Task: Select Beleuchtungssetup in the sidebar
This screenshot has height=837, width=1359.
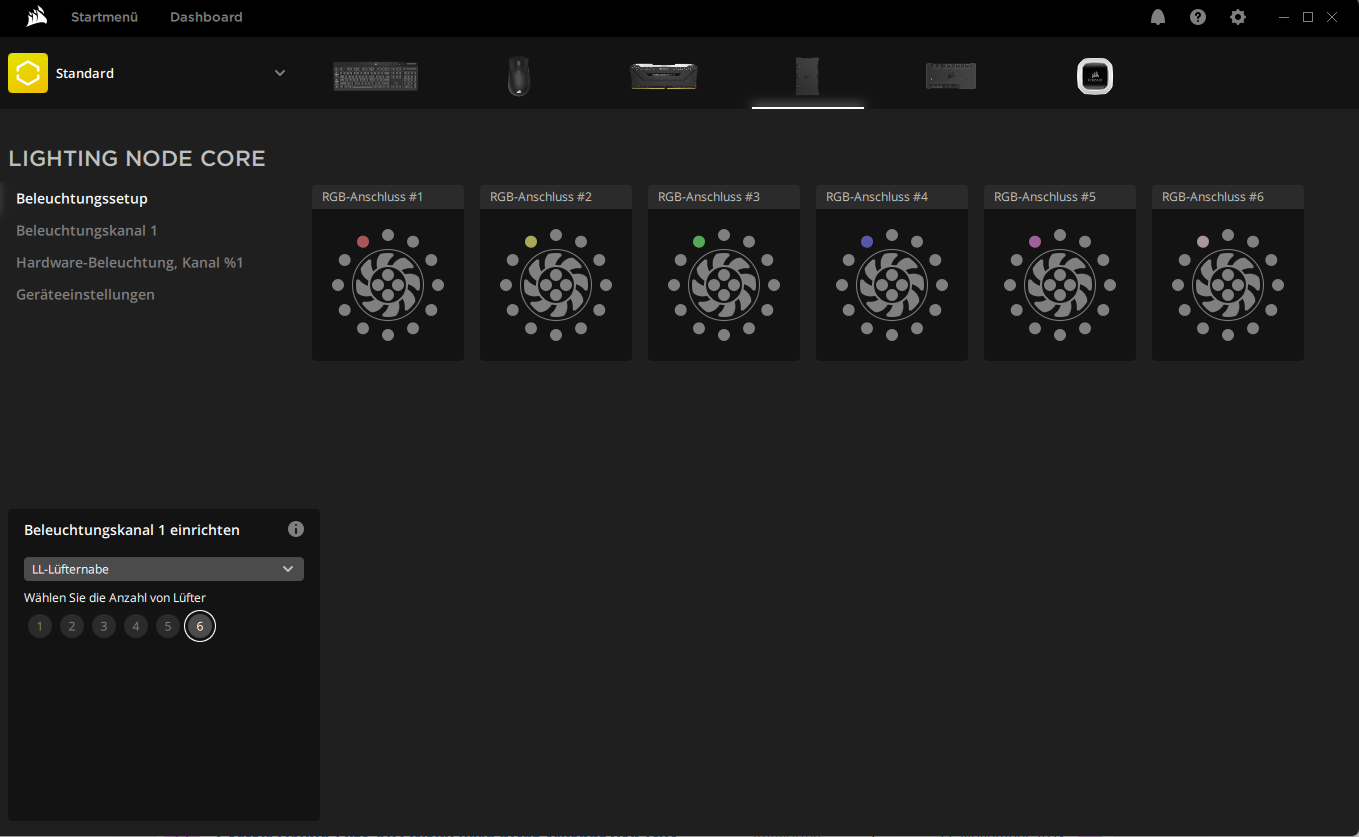Action: [82, 199]
